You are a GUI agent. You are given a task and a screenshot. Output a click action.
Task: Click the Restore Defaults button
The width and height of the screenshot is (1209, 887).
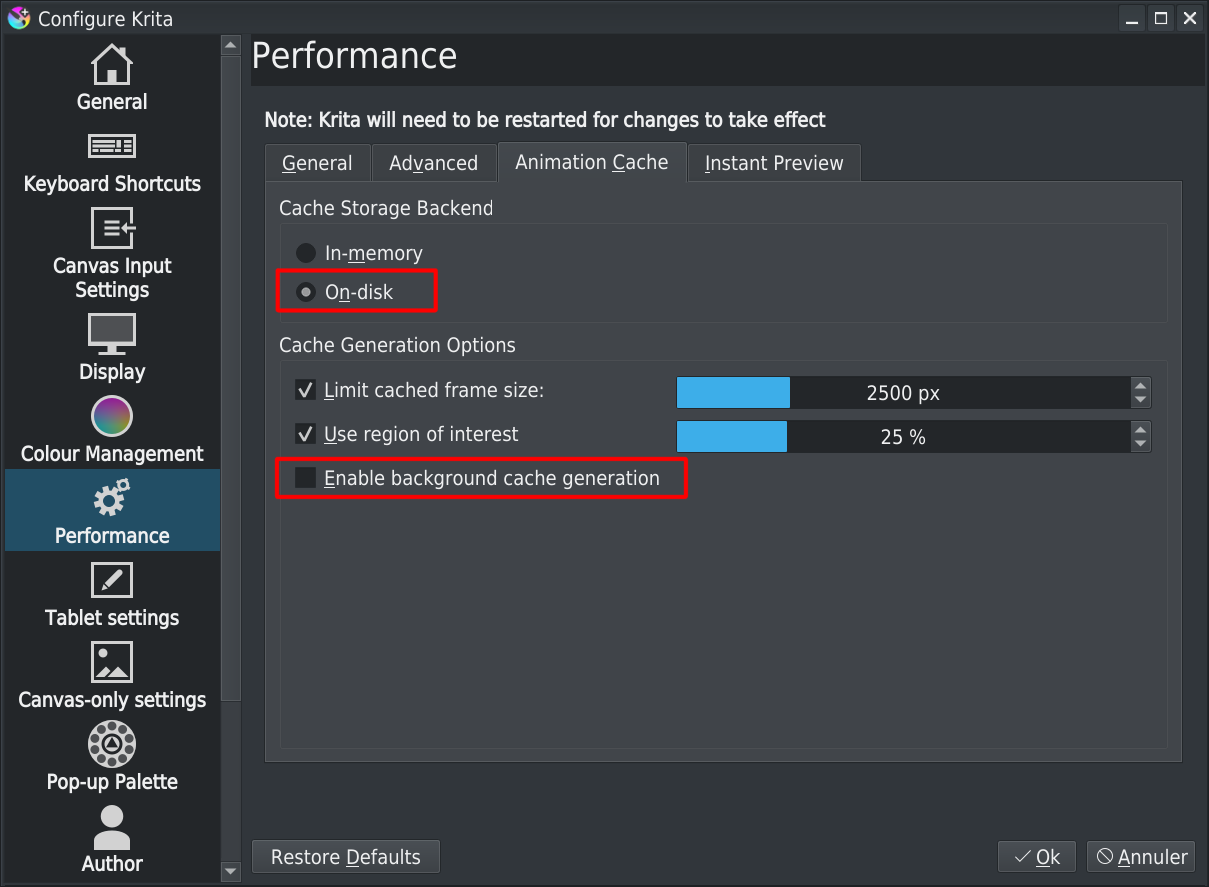coord(346,857)
